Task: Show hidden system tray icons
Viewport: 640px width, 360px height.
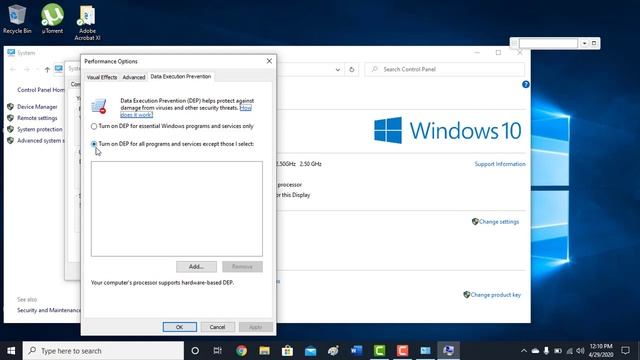Action: 524,351
